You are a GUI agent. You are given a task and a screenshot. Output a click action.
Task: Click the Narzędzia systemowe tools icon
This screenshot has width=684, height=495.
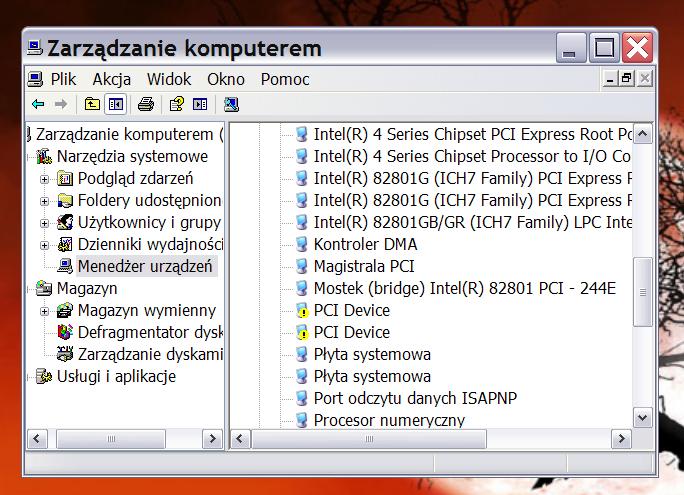click(x=44, y=156)
